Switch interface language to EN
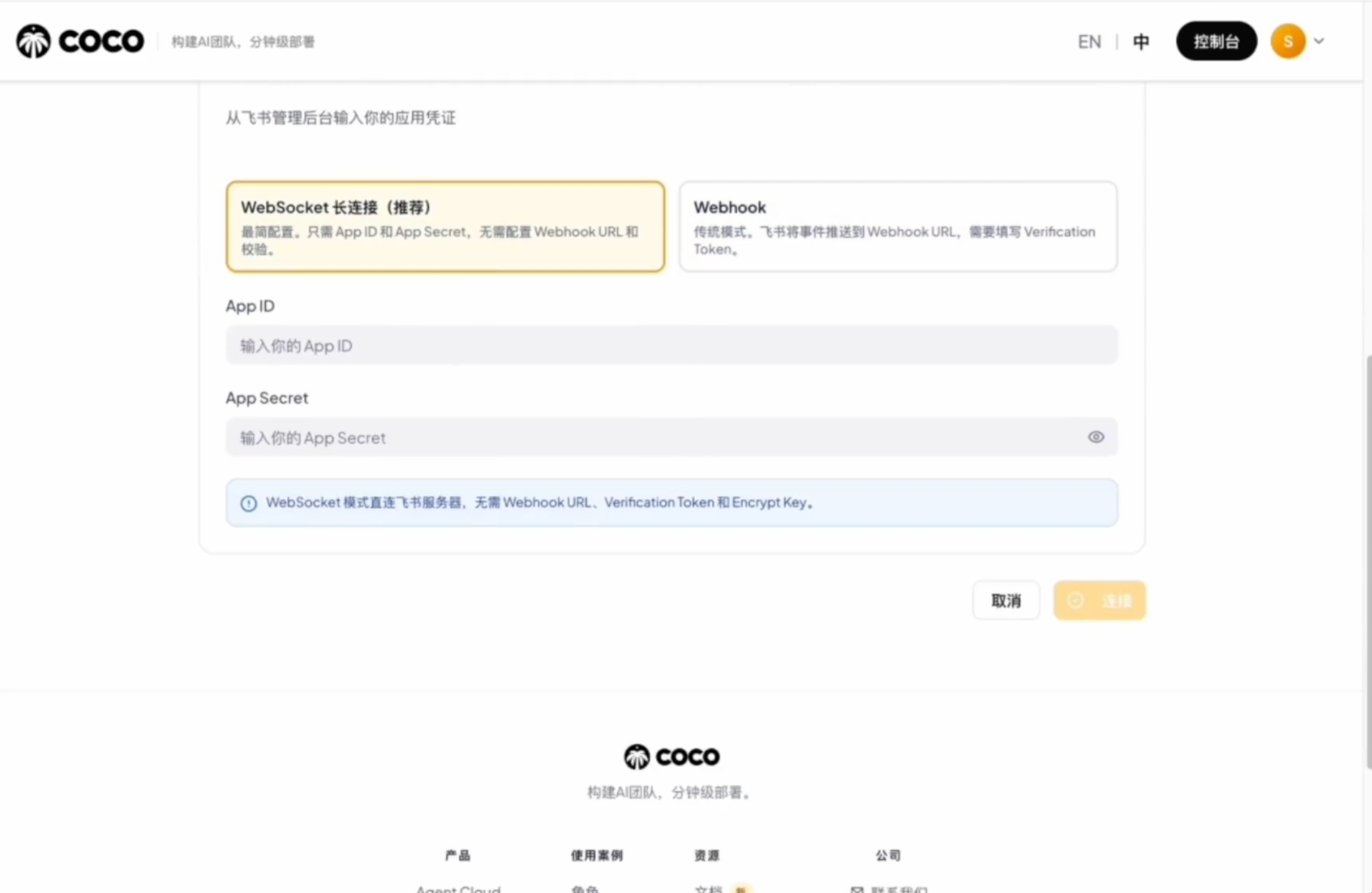Viewport: 1372px width, 893px height. 1089,41
